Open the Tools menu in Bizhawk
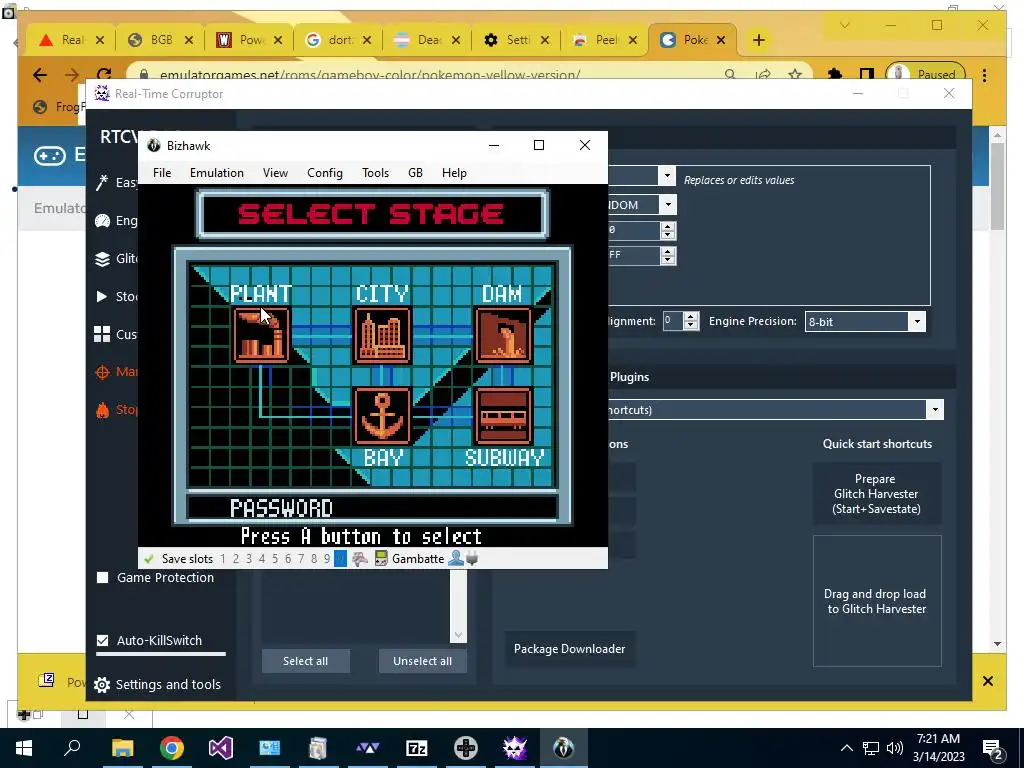 (376, 173)
